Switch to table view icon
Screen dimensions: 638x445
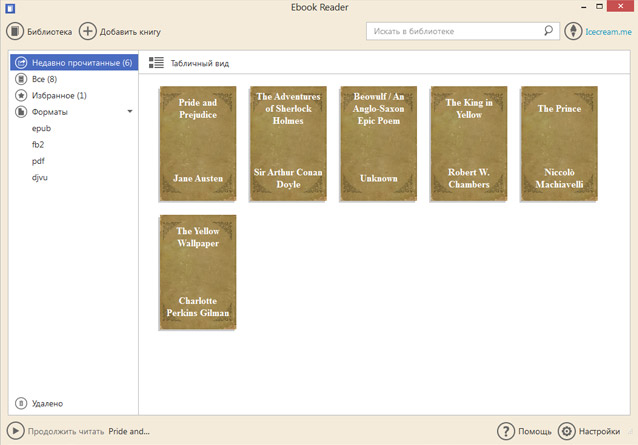click(x=156, y=63)
